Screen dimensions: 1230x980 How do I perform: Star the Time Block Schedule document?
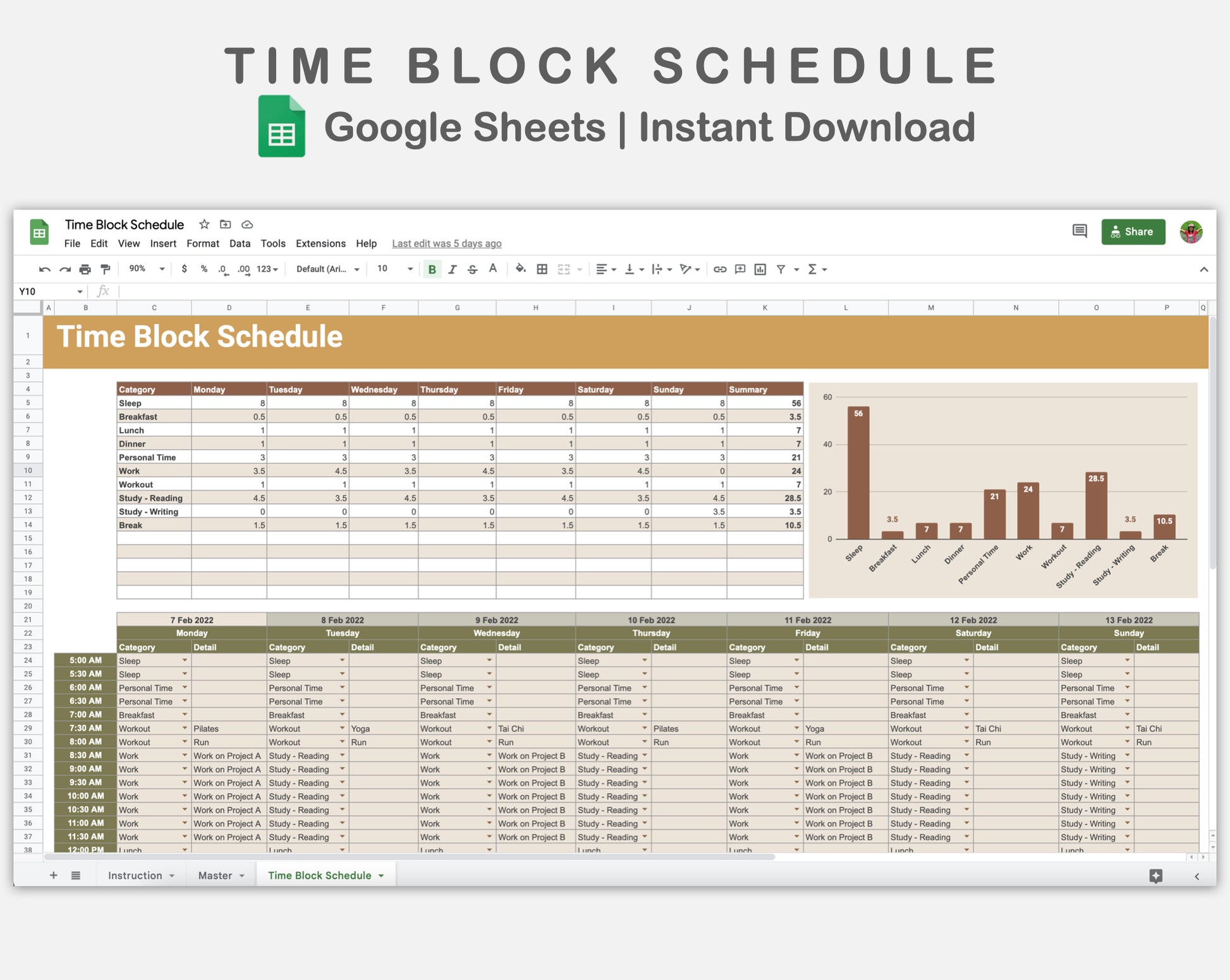click(x=204, y=224)
